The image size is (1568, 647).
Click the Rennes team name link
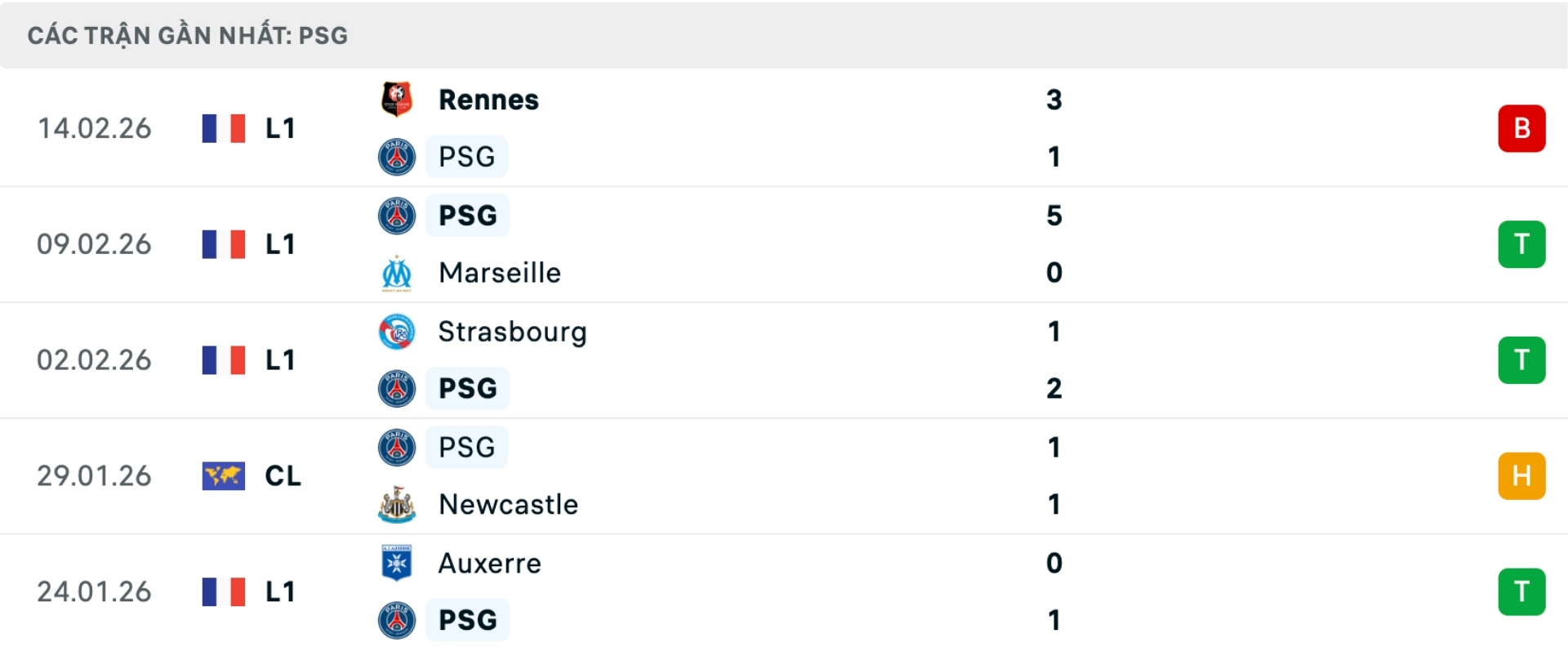[488, 100]
